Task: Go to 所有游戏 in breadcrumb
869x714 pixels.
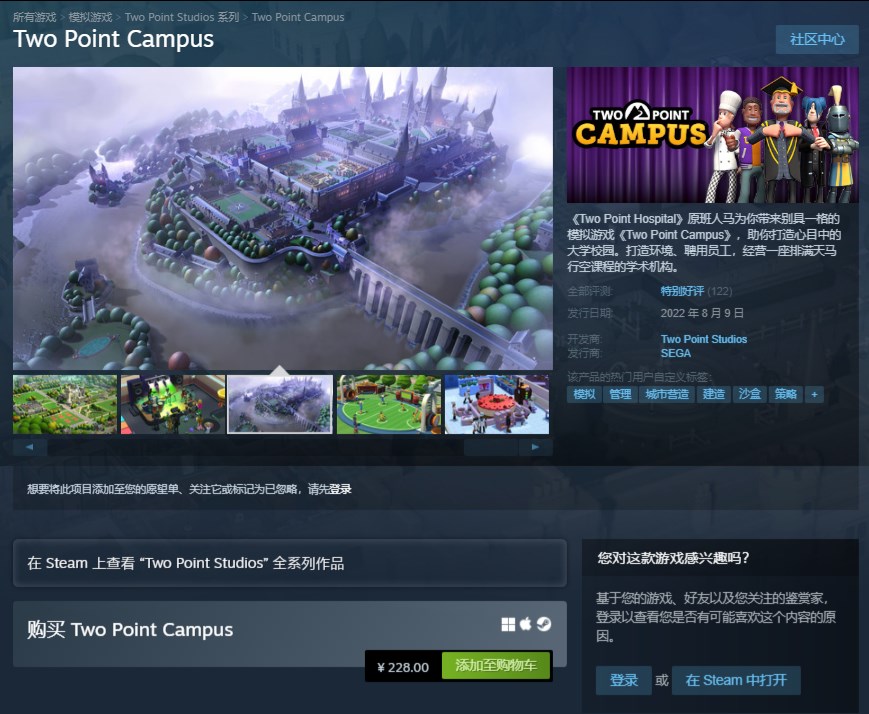Action: (34, 17)
